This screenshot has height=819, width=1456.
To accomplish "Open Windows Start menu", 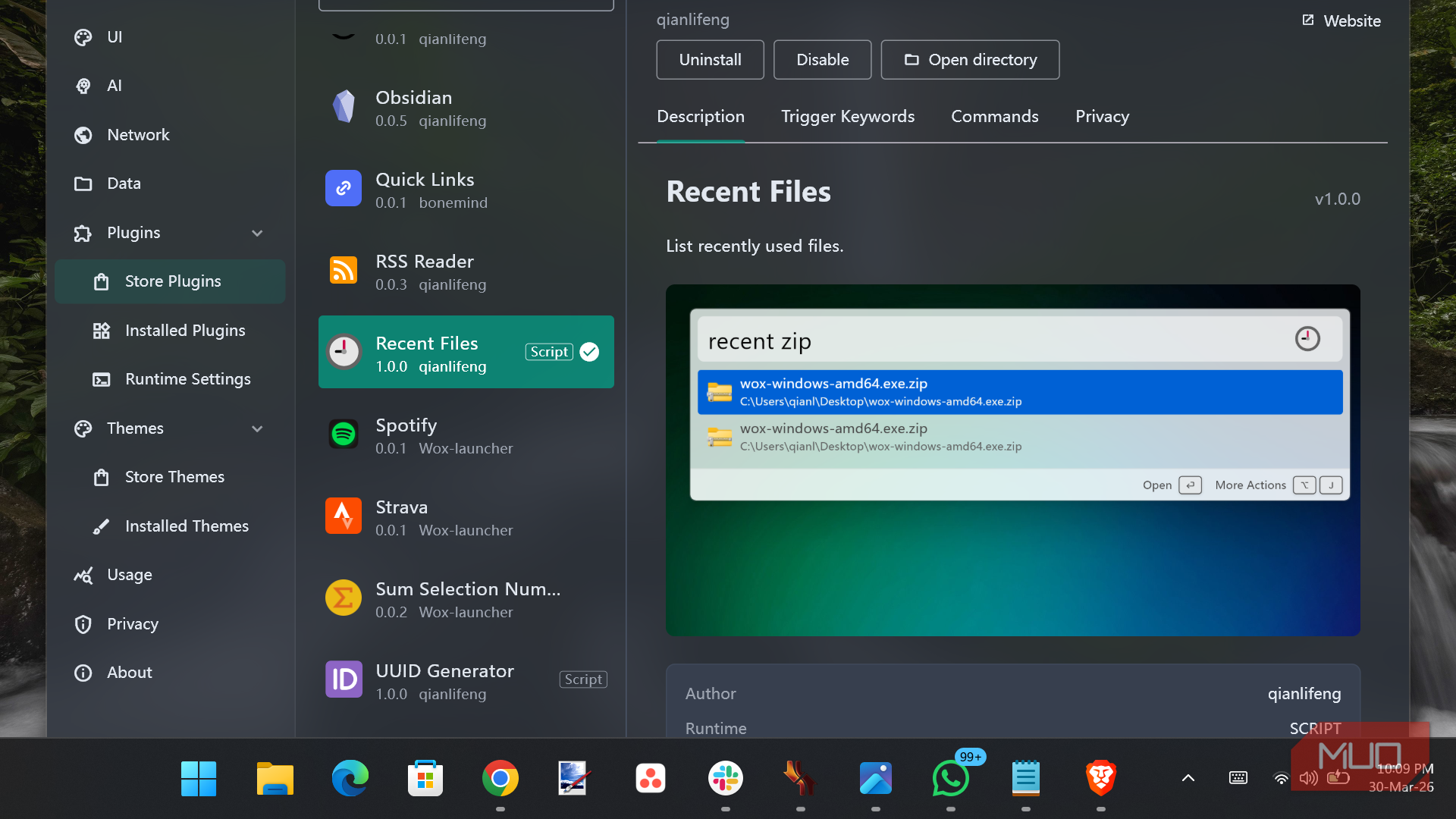I will [199, 779].
